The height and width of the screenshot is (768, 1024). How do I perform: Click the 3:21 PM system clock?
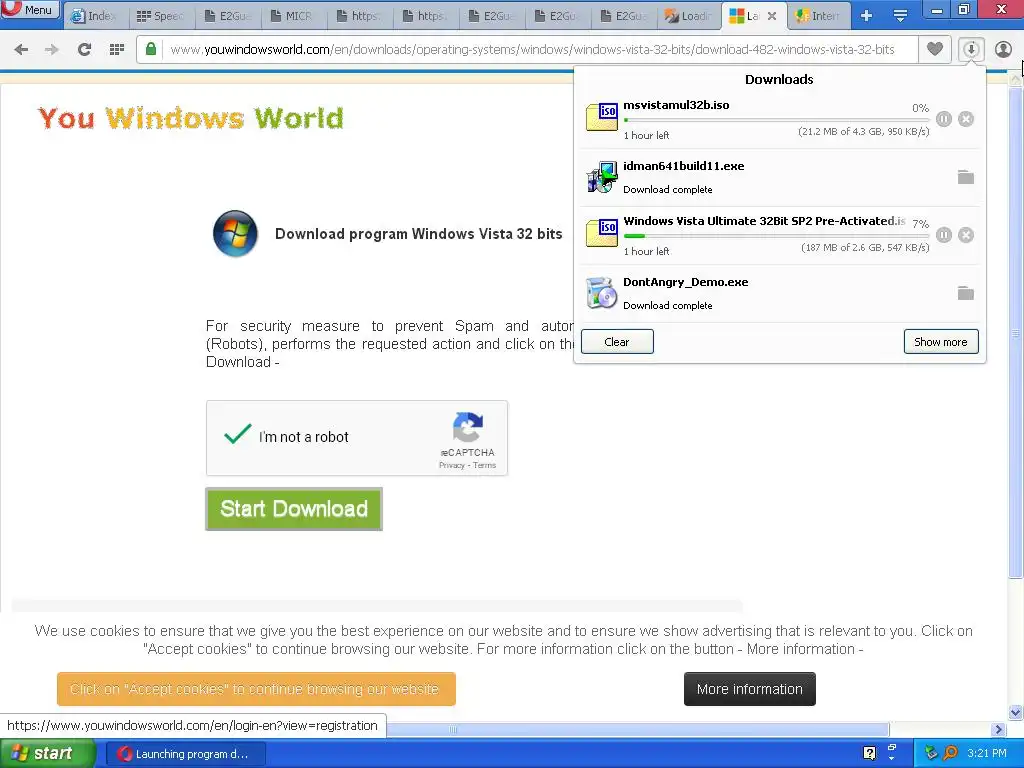pos(987,754)
